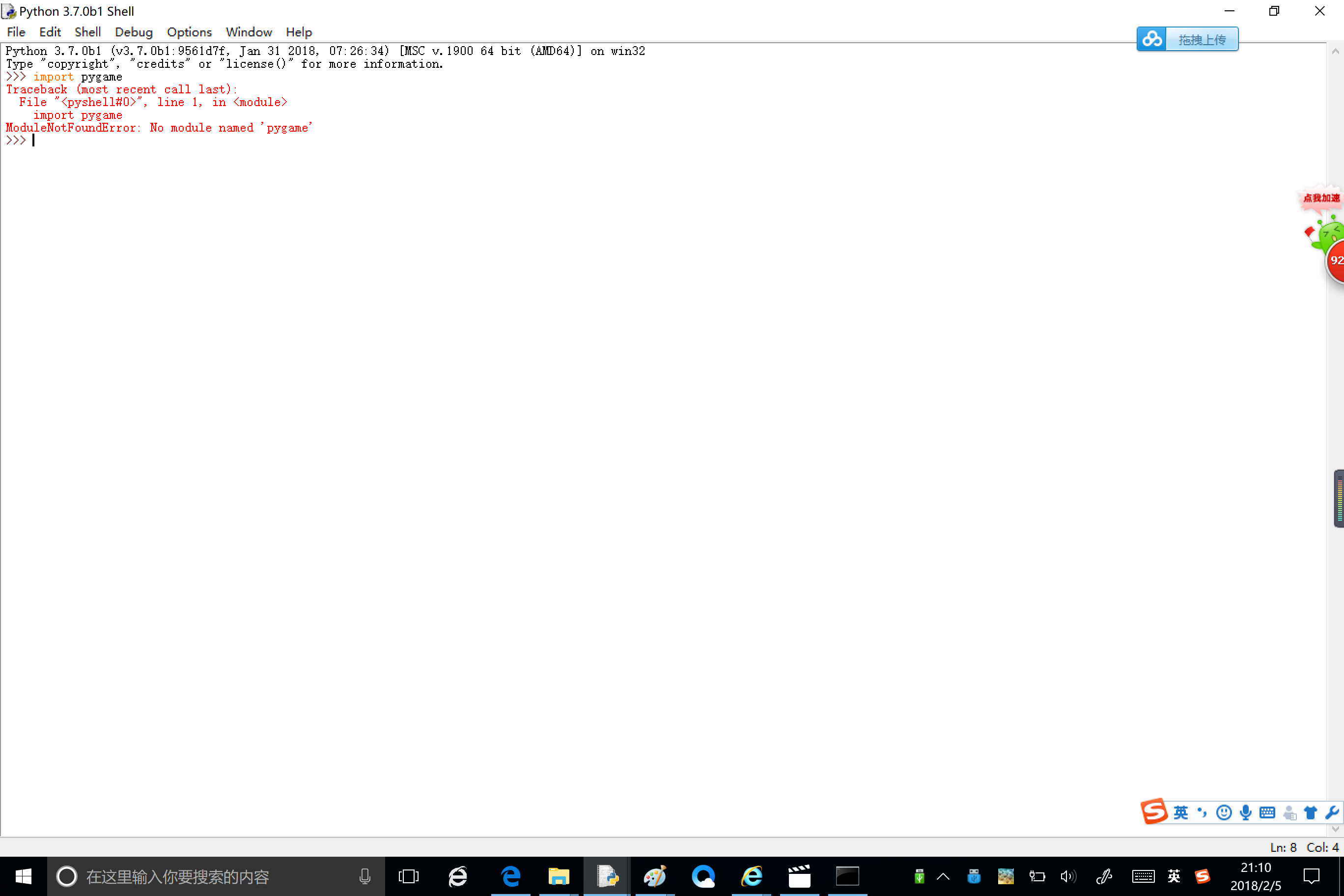Open the Paint app from taskbar

[x=655, y=876]
